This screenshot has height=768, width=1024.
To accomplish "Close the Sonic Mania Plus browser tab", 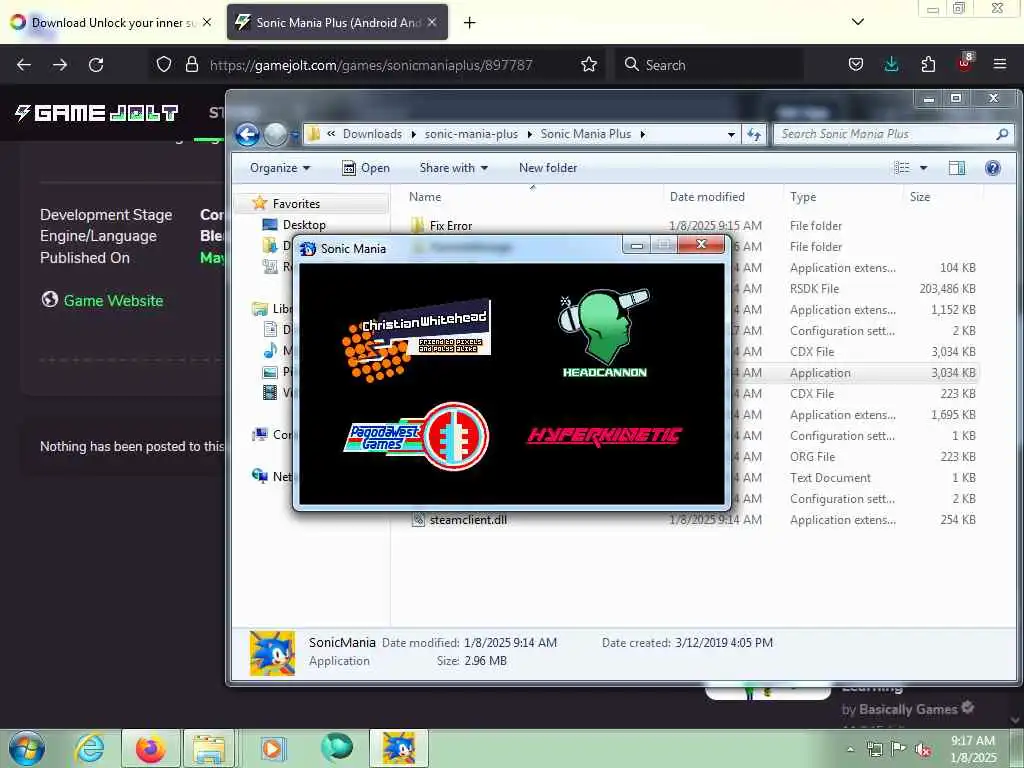I will (x=432, y=22).
